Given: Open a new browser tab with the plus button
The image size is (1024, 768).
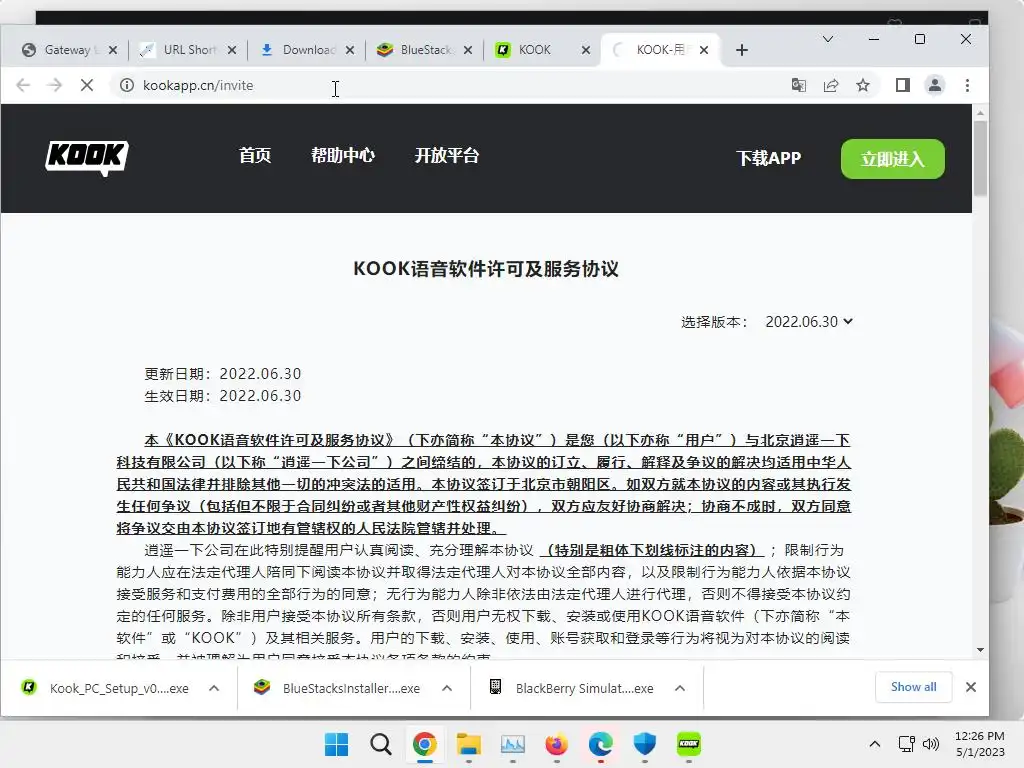Looking at the screenshot, I should 741,50.
